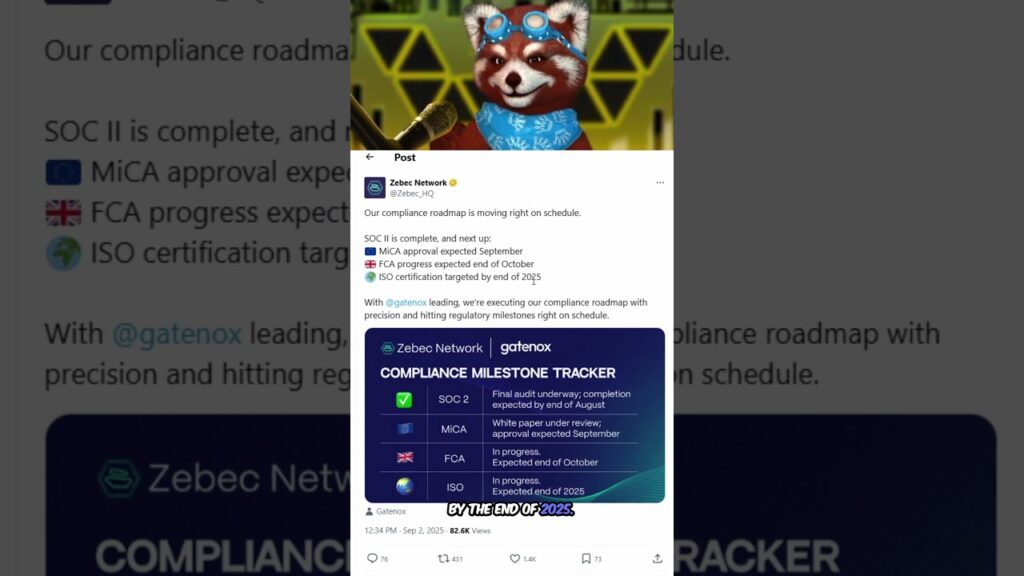Click the @Zebec_HQ handle

411,193
